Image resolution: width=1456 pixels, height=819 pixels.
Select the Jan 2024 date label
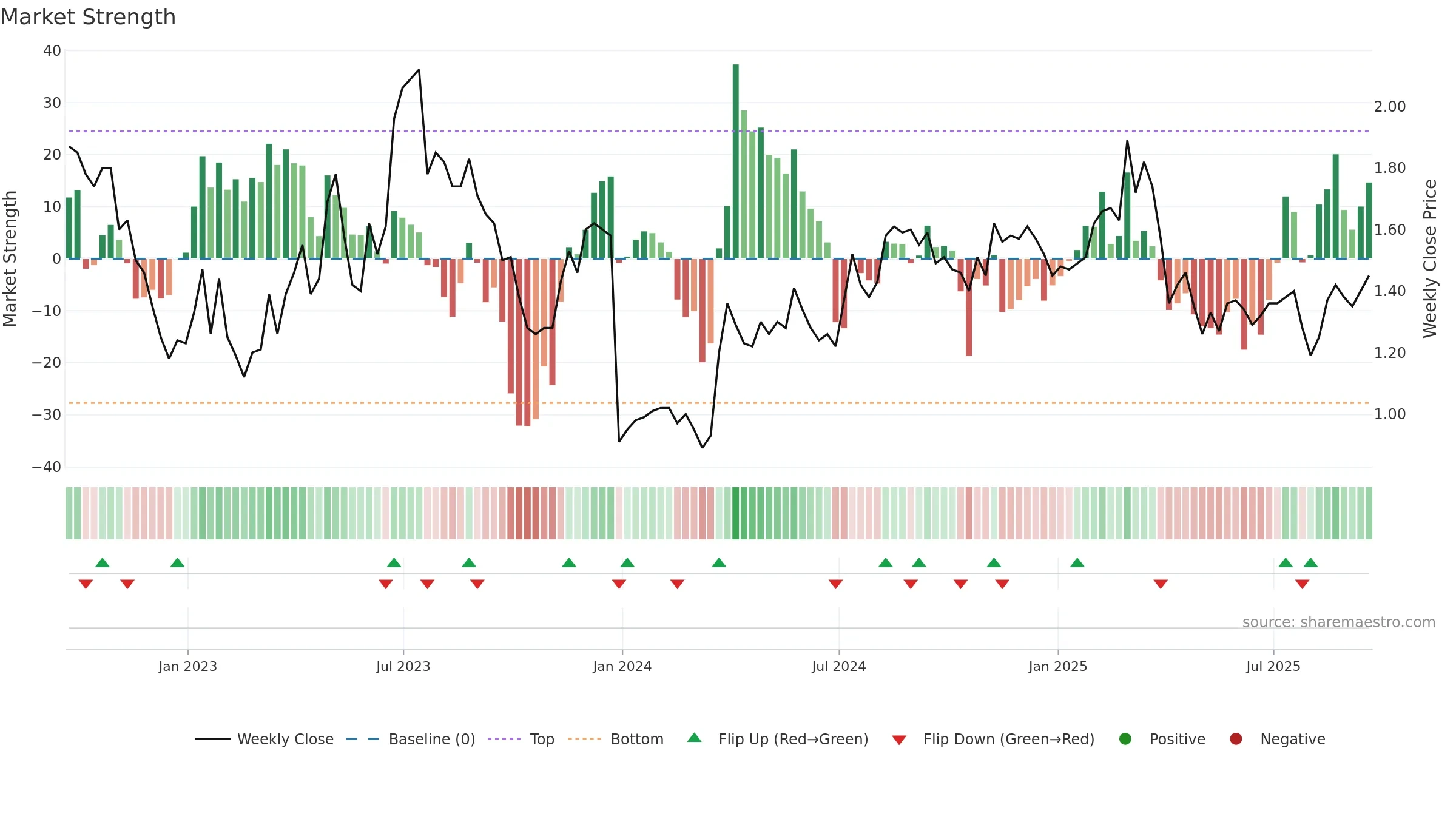pos(622,666)
